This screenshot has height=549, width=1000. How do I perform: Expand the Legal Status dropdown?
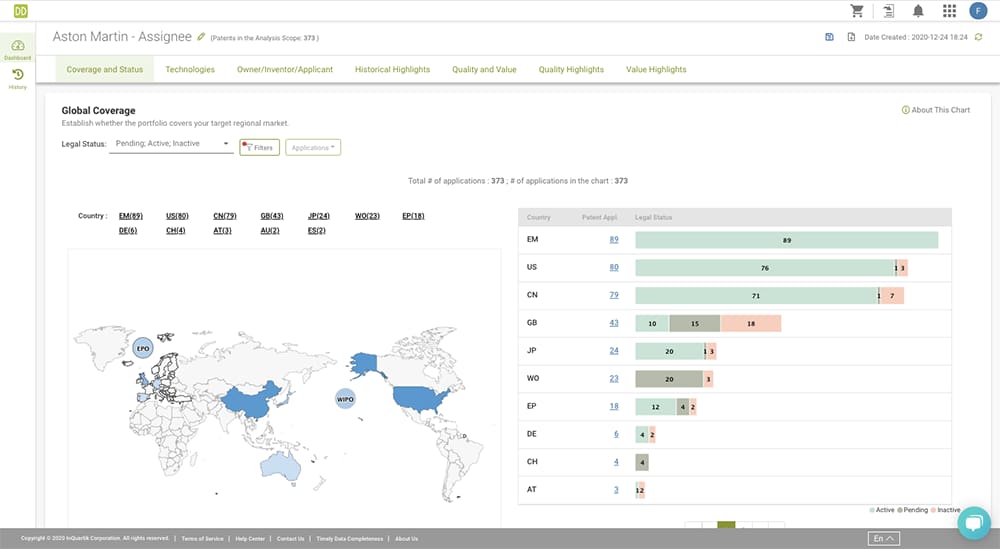coord(171,144)
